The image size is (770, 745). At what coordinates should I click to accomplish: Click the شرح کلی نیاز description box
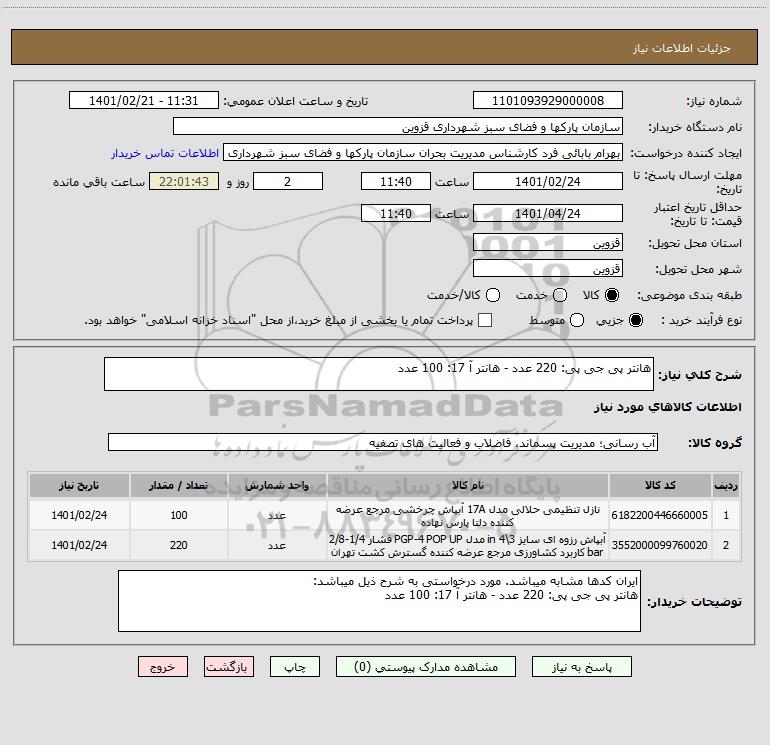pyautogui.click(x=379, y=374)
